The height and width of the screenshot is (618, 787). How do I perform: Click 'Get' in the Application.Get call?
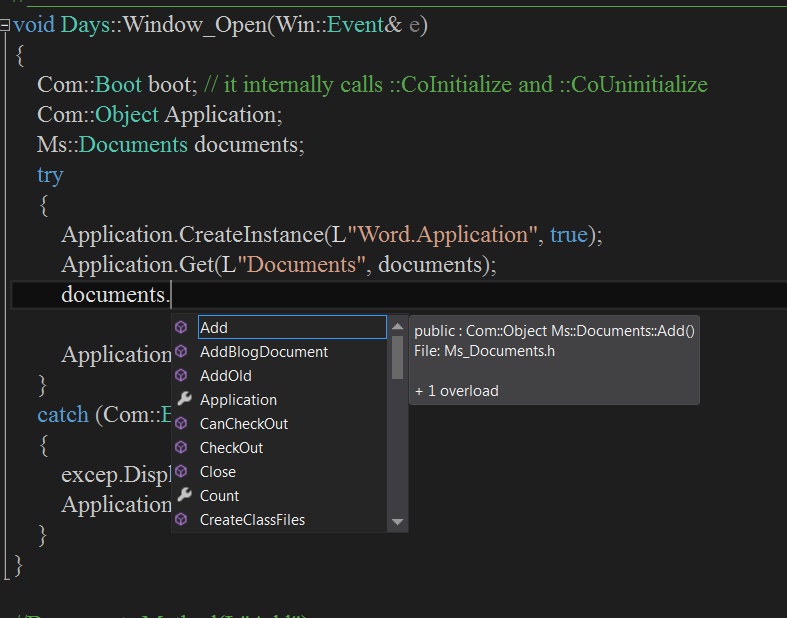pyautogui.click(x=197, y=265)
